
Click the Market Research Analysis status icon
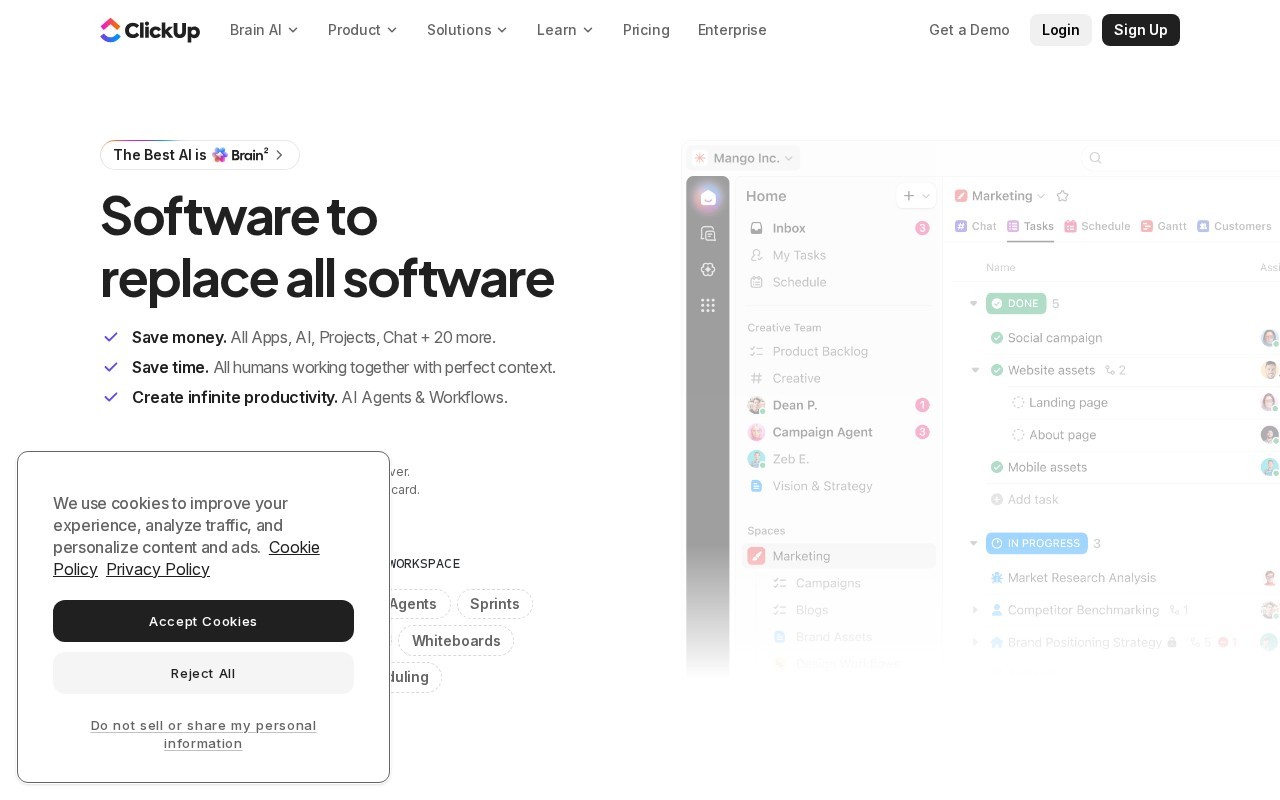(x=997, y=578)
